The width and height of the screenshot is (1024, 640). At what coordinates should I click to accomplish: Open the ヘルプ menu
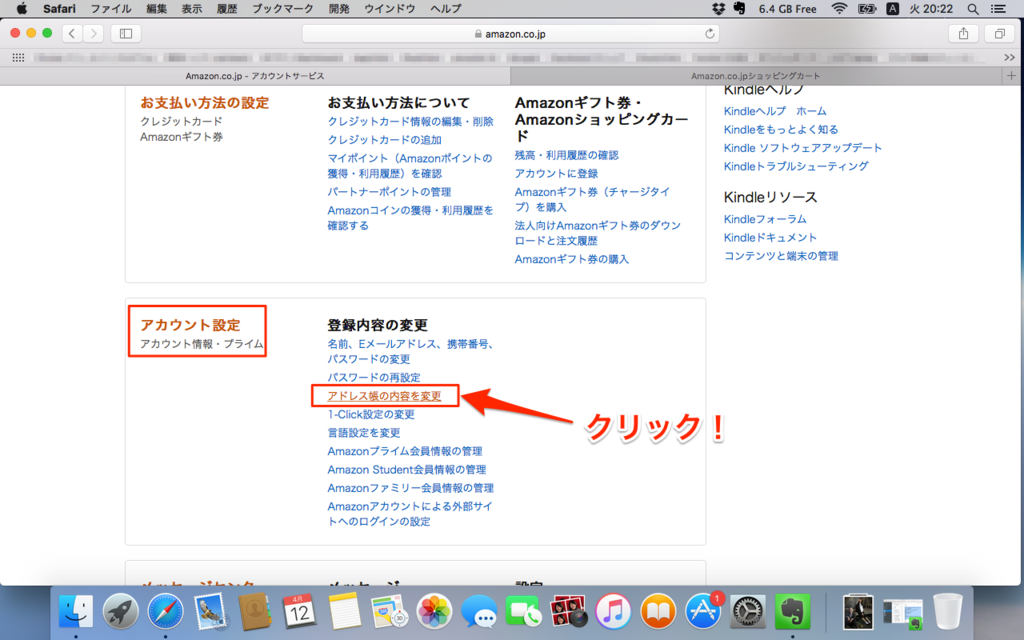[445, 9]
